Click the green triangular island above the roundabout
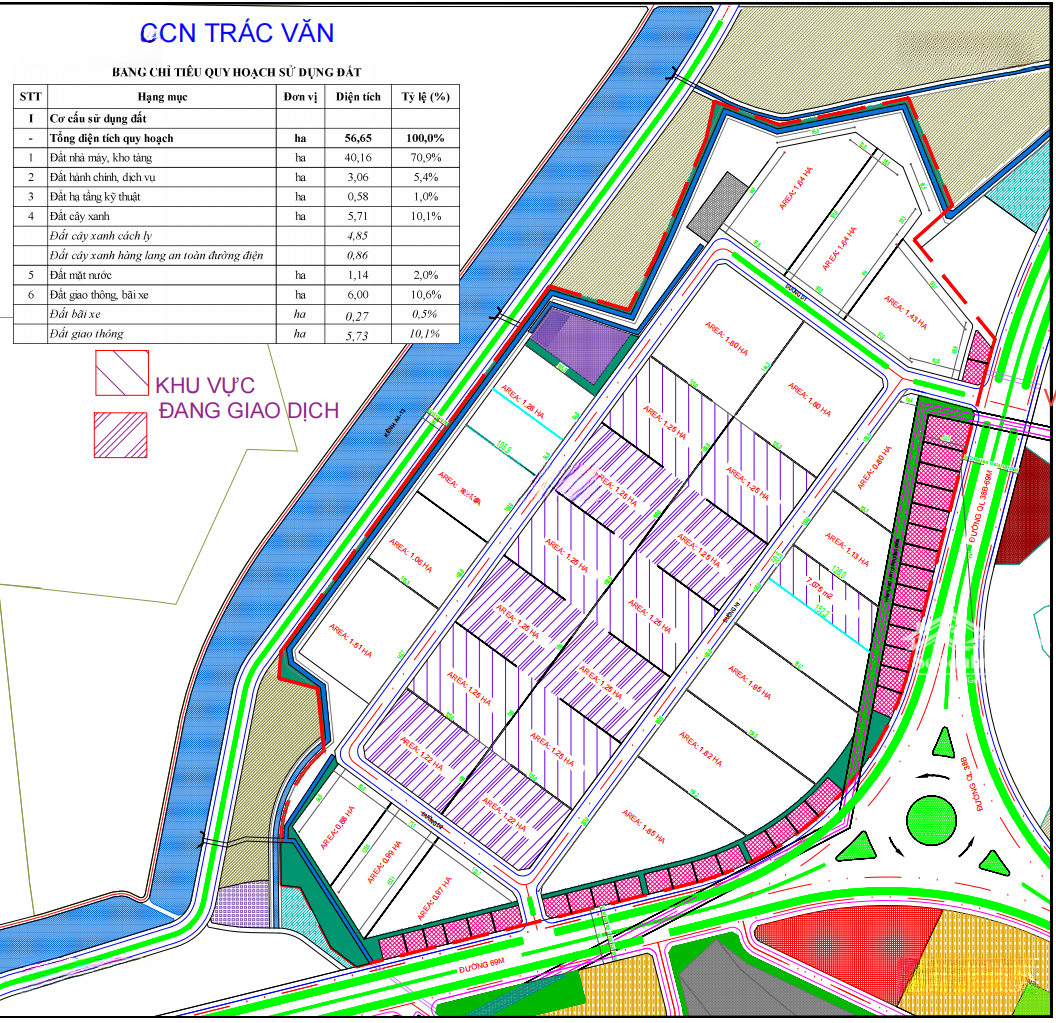Image resolution: width=1056 pixels, height=1023 pixels. pyautogui.click(x=943, y=742)
